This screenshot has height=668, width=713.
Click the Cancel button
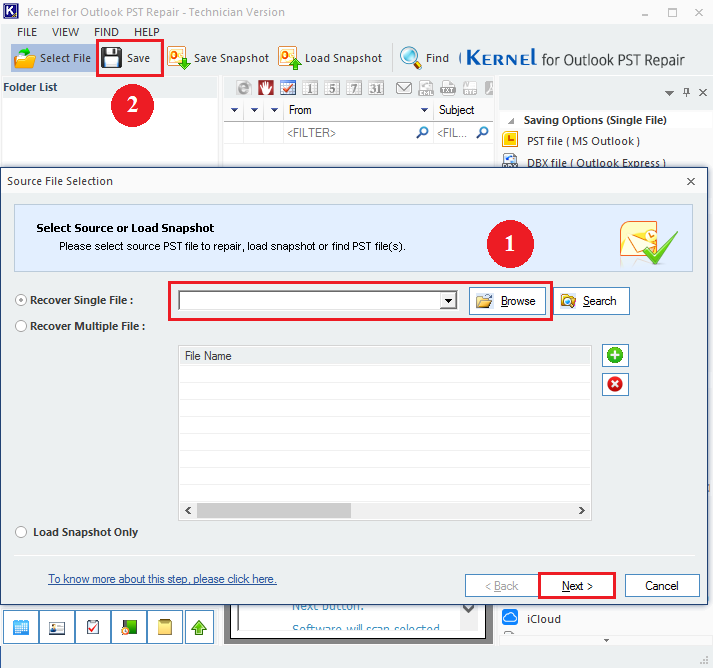point(662,586)
